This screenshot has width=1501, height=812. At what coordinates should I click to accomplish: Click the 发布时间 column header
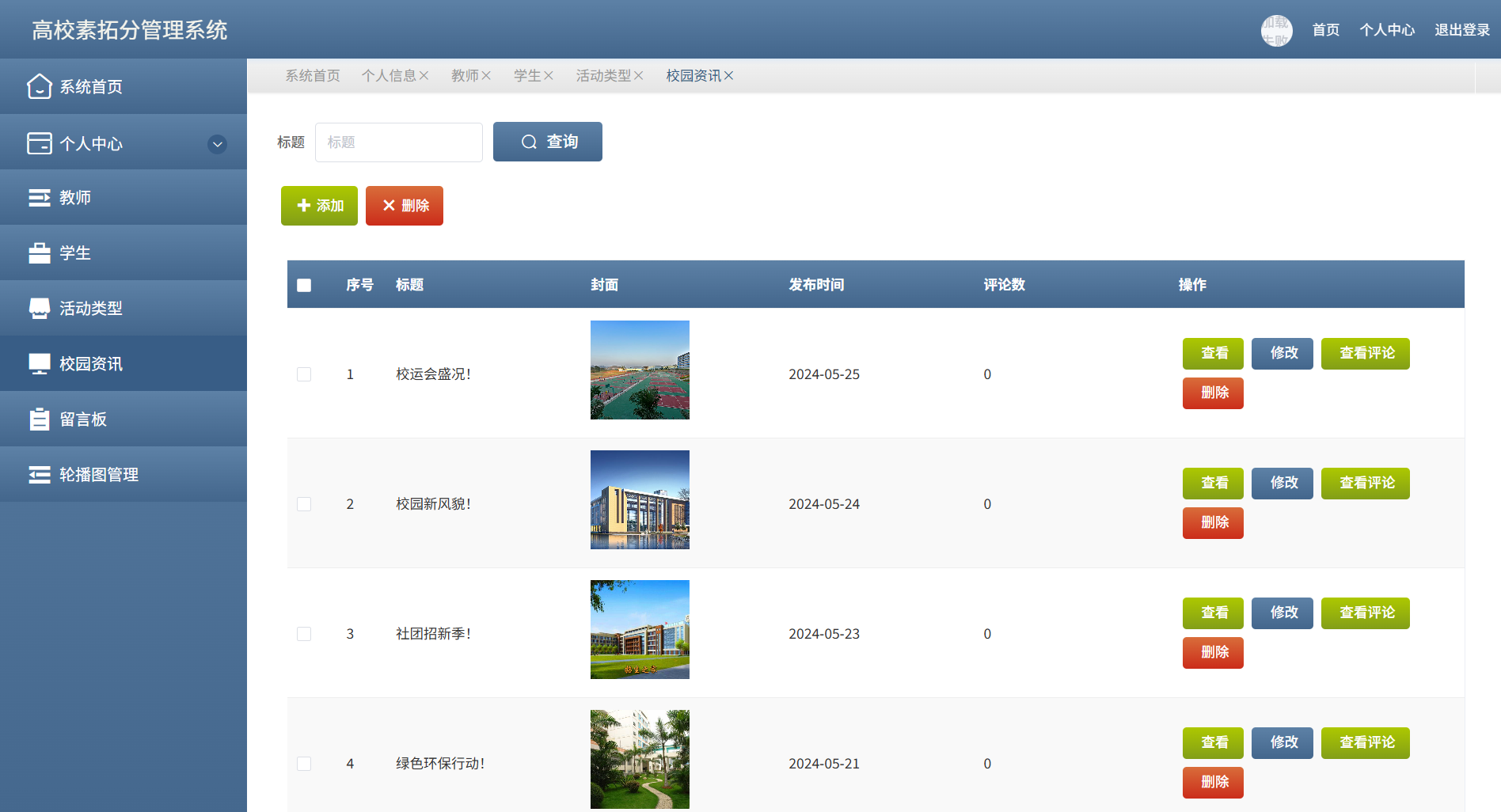point(816,284)
